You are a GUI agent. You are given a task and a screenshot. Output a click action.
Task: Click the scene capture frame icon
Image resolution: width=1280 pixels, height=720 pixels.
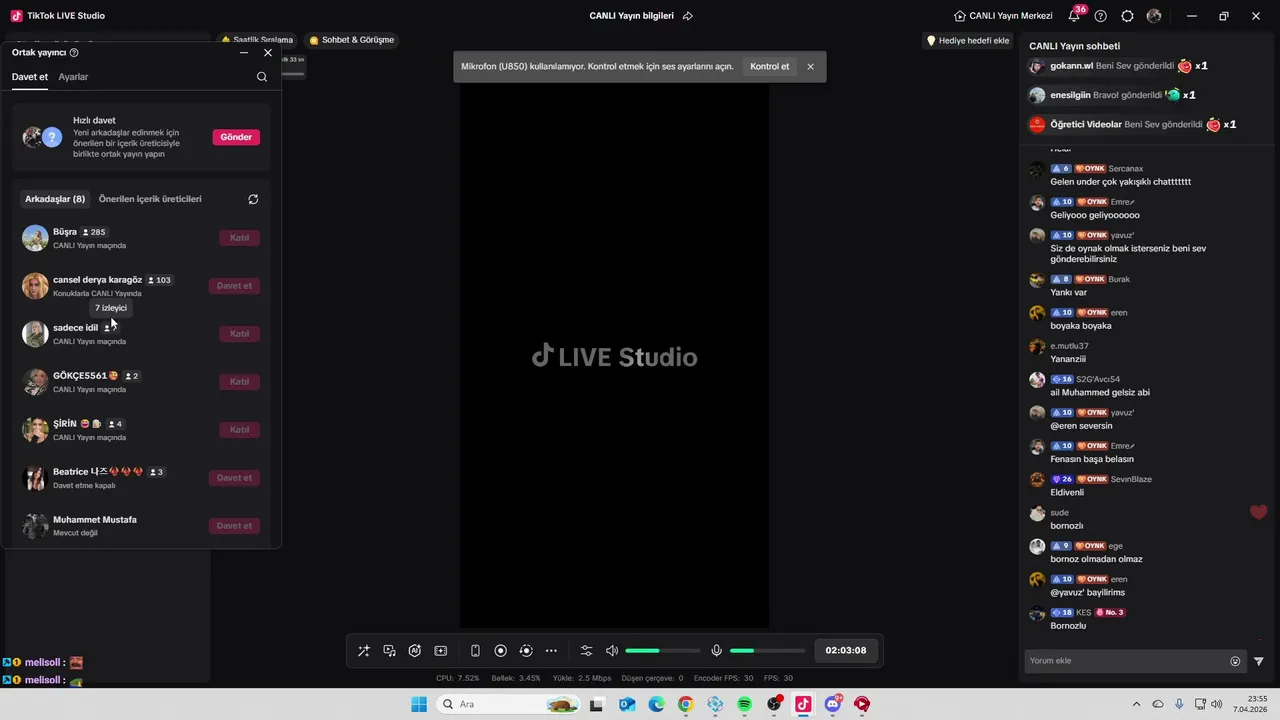(x=441, y=651)
